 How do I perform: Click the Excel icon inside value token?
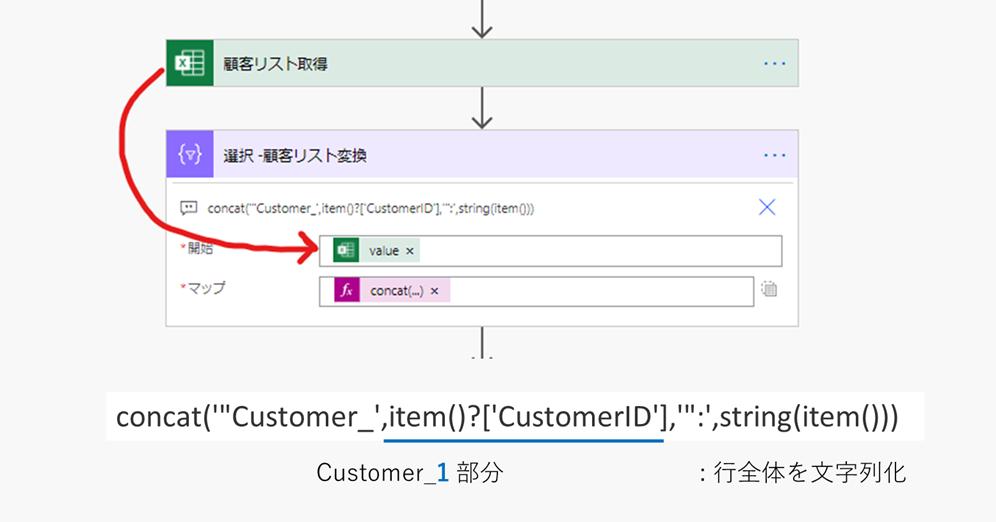click(x=346, y=251)
